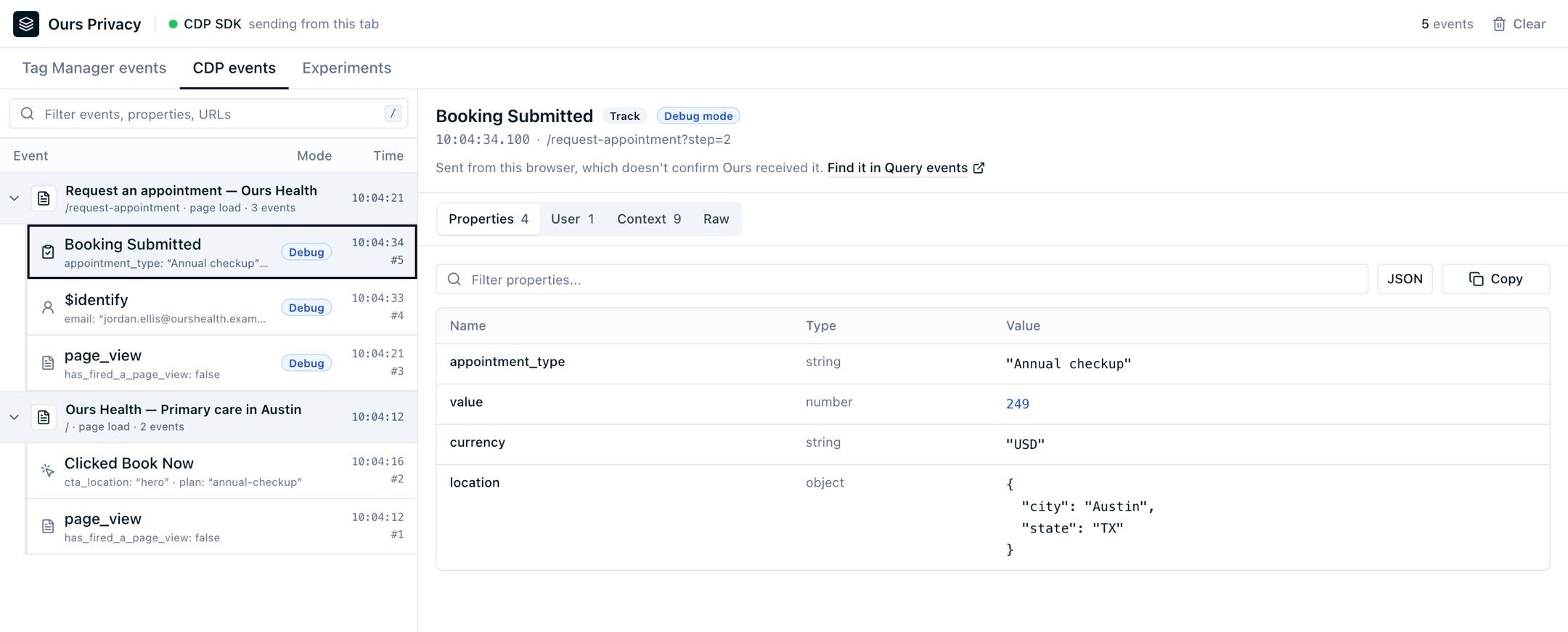Collapse the Request an appointment page group
Screen dimensions: 1568x632
point(15,198)
